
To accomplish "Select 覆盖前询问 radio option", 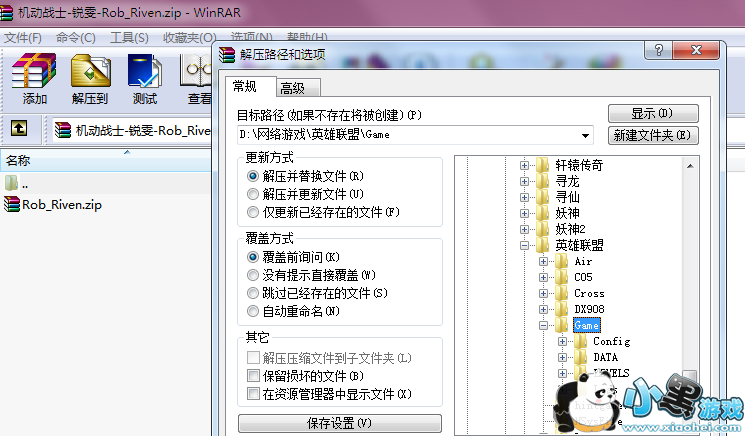I will 253,257.
